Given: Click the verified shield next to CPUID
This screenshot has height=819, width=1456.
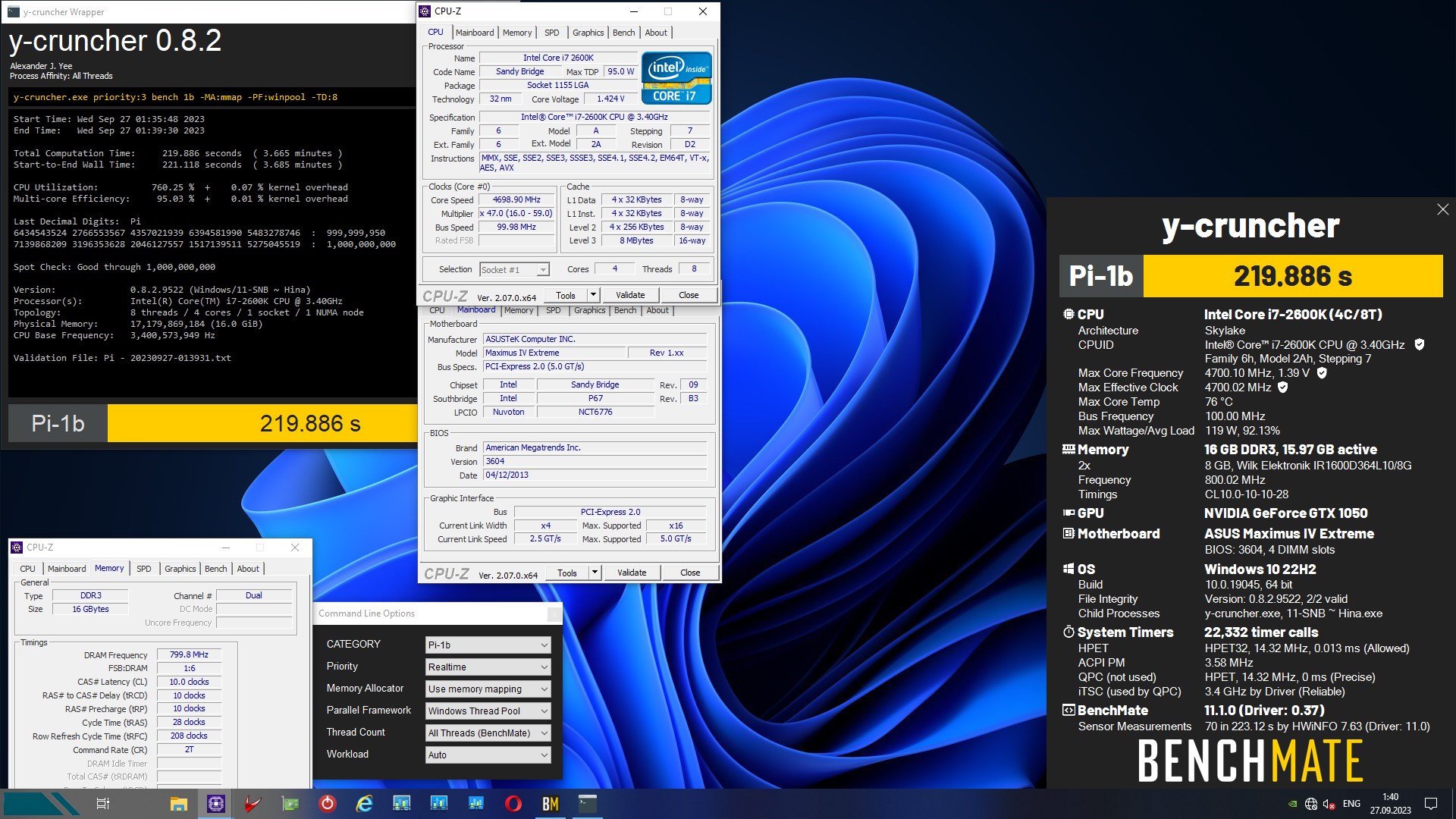Looking at the screenshot, I should point(1420,344).
